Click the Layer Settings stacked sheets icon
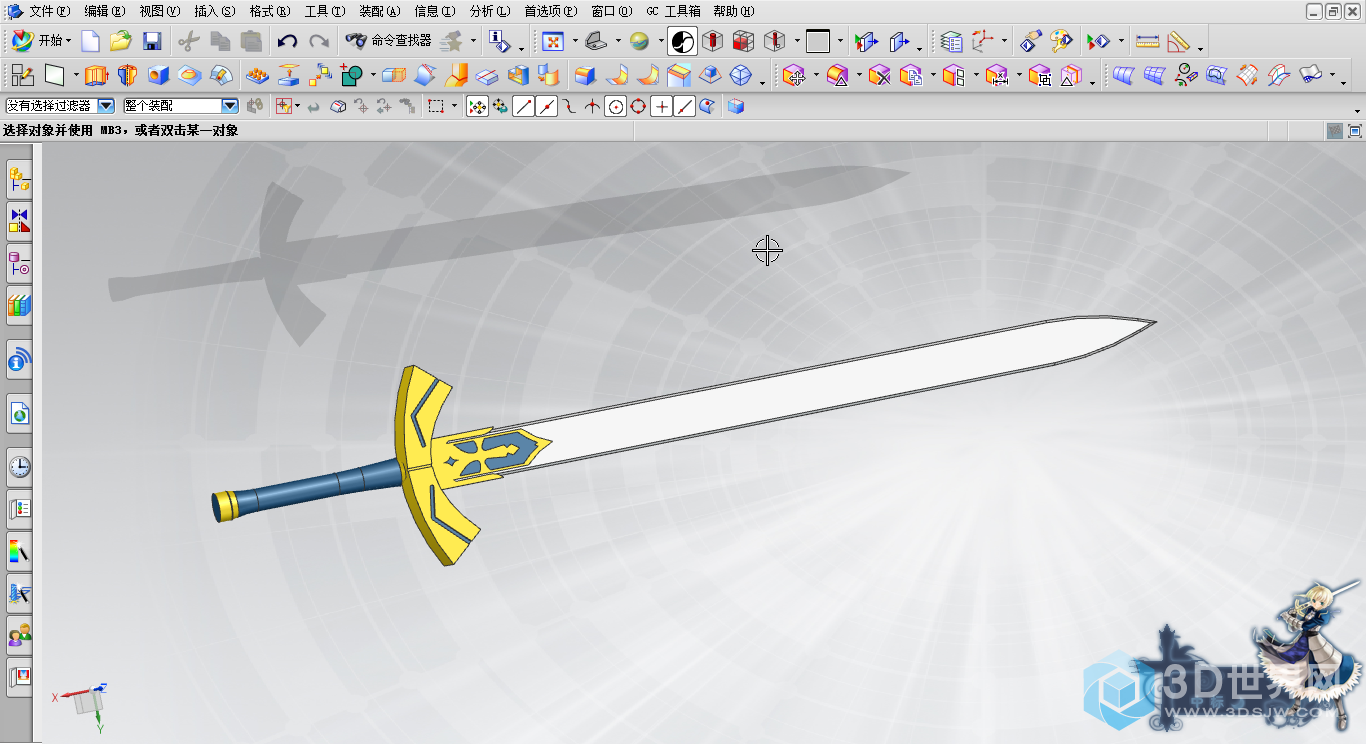This screenshot has width=1366, height=744. pos(952,41)
